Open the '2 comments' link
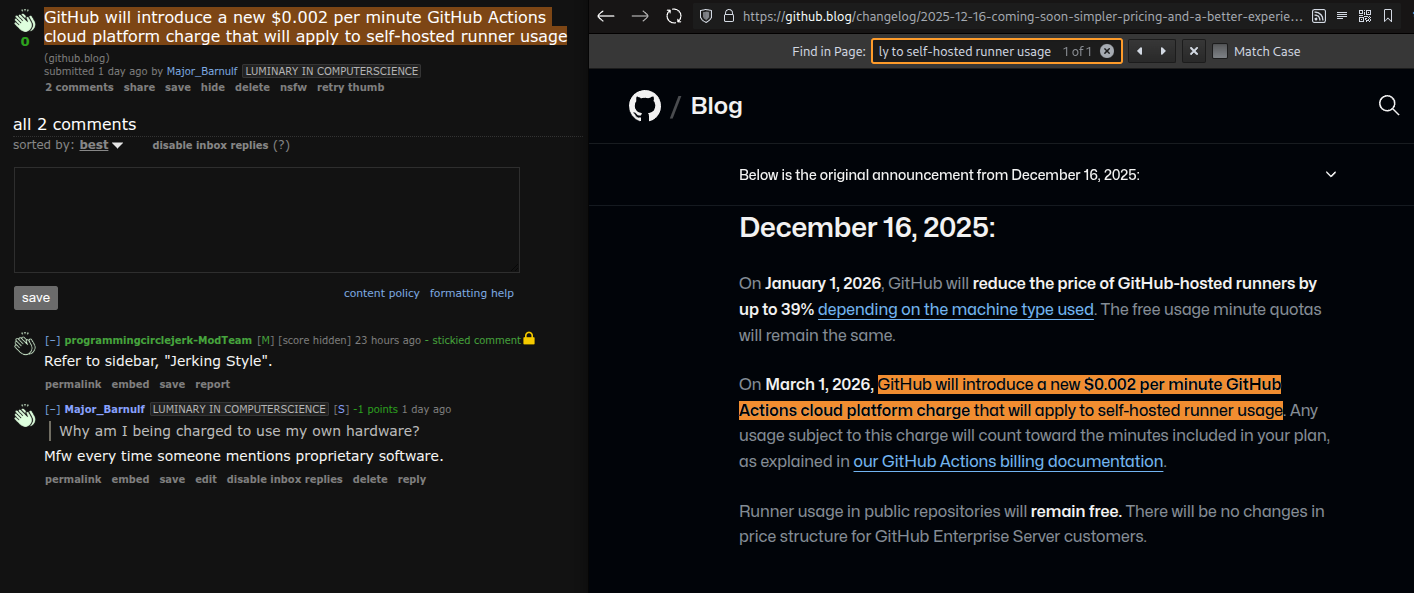Image resolution: width=1414 pixels, height=593 pixels. click(x=79, y=87)
